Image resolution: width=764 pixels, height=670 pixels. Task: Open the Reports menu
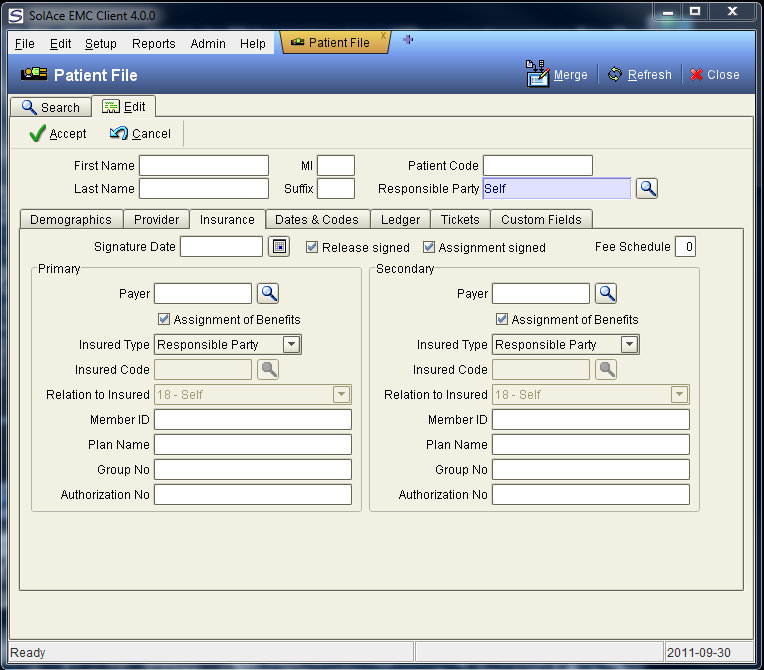pos(153,44)
